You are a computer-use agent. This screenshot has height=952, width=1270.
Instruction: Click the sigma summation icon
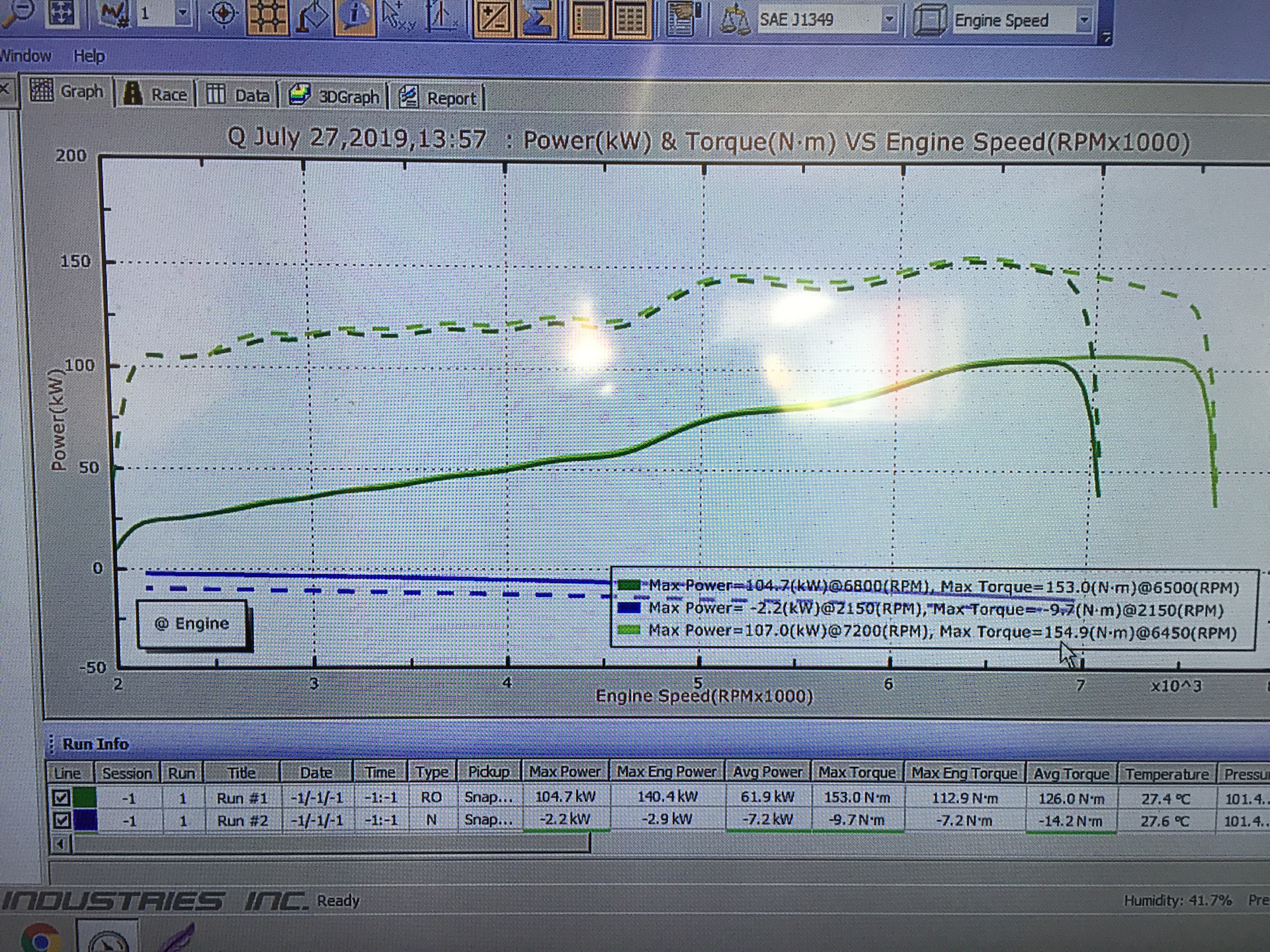537,18
